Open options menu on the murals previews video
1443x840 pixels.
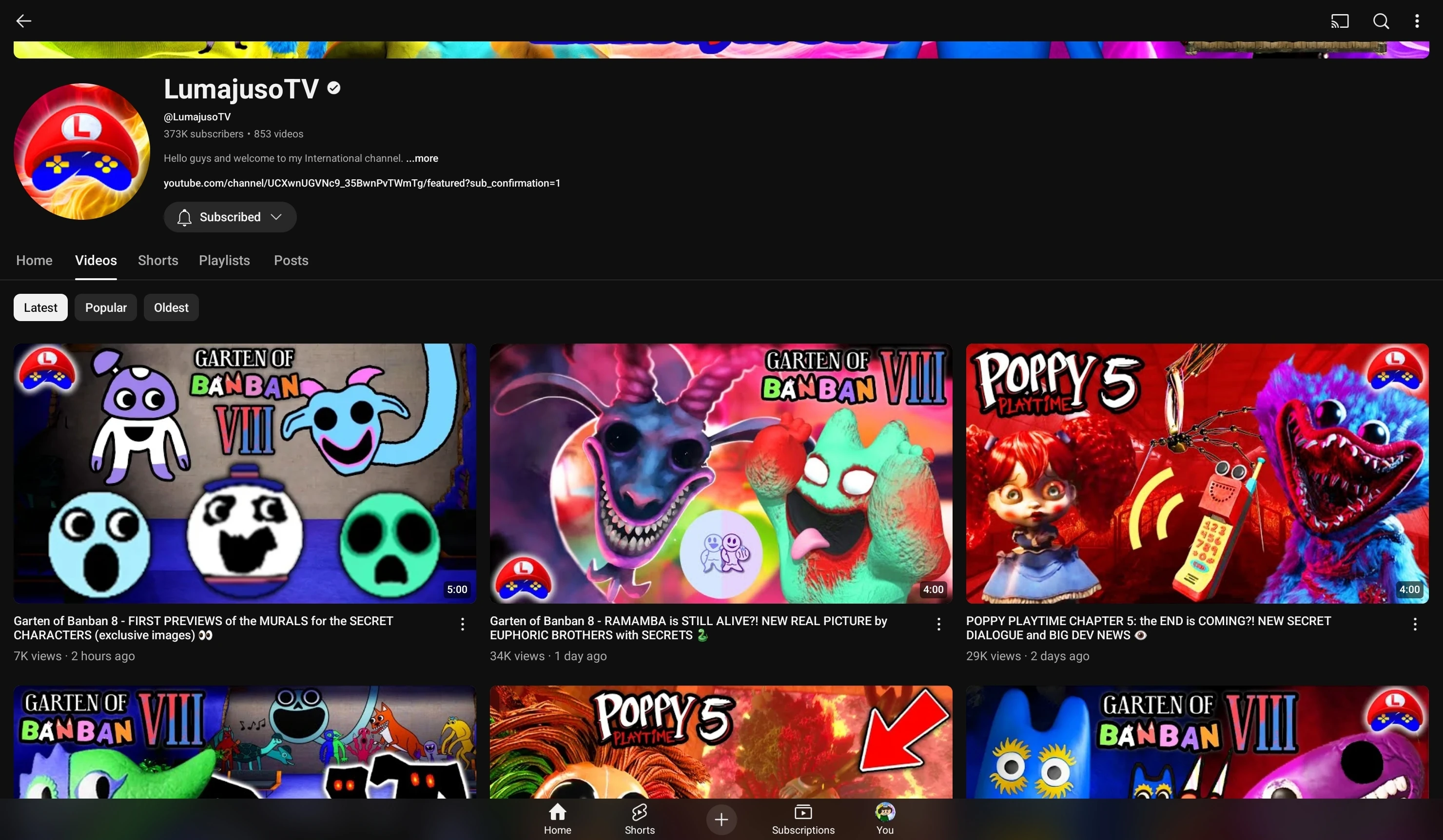point(462,625)
